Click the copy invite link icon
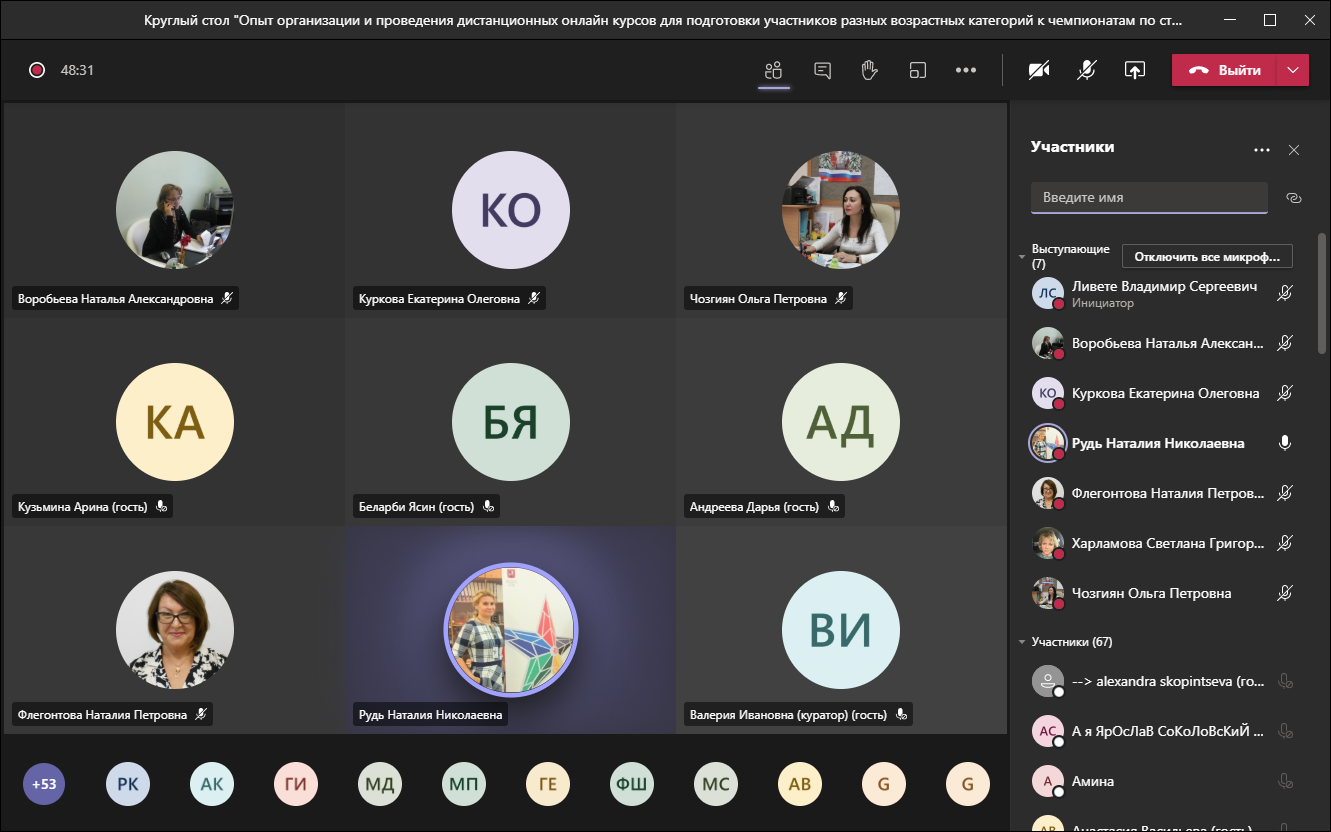Image resolution: width=1331 pixels, height=832 pixels. (1293, 198)
